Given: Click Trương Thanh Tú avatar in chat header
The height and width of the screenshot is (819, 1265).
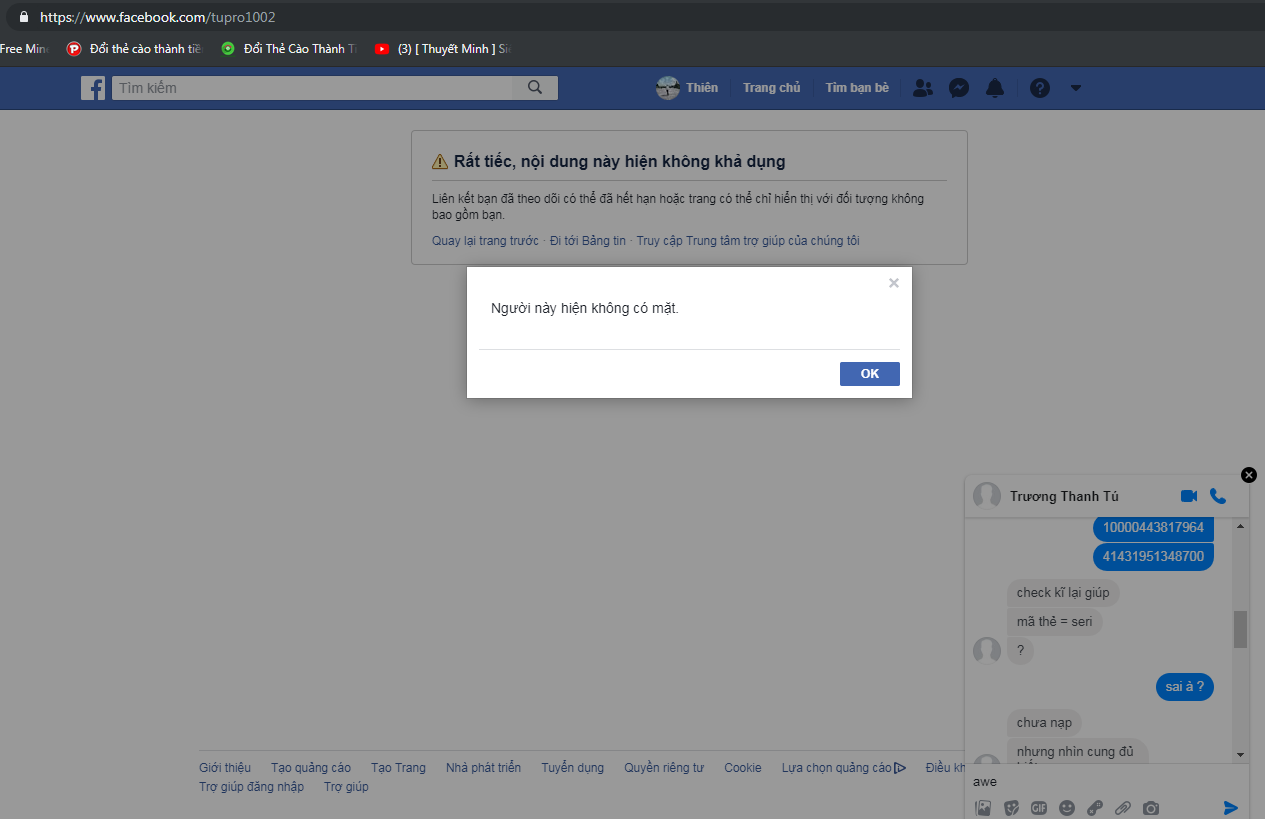Looking at the screenshot, I should click(x=987, y=496).
